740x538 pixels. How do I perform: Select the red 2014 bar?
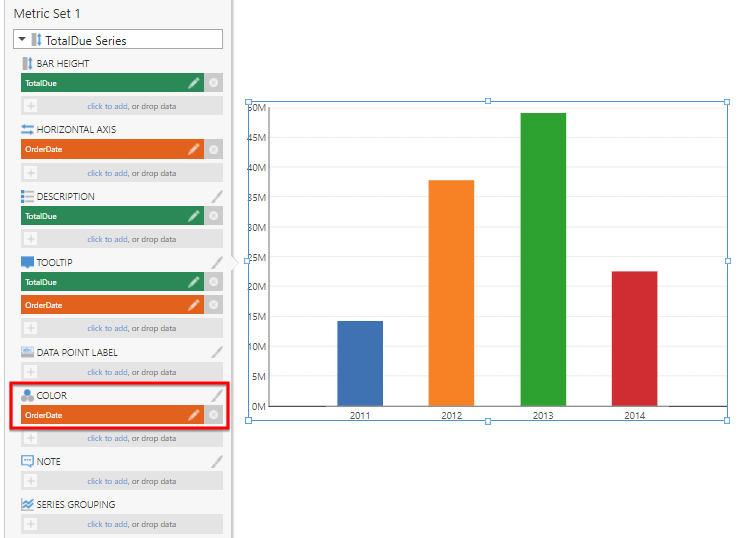(x=634, y=338)
